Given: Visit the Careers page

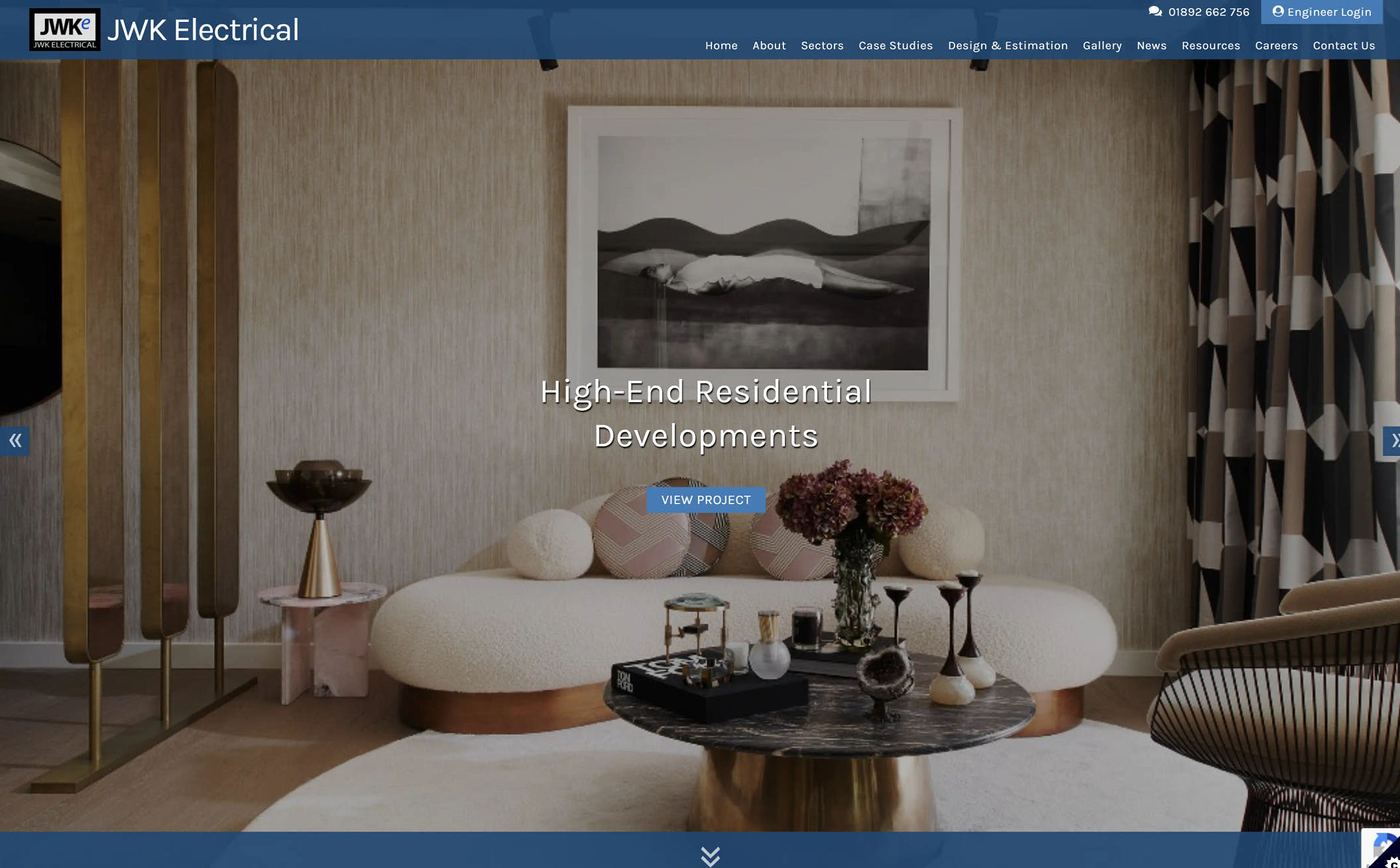Looking at the screenshot, I should (x=1276, y=46).
